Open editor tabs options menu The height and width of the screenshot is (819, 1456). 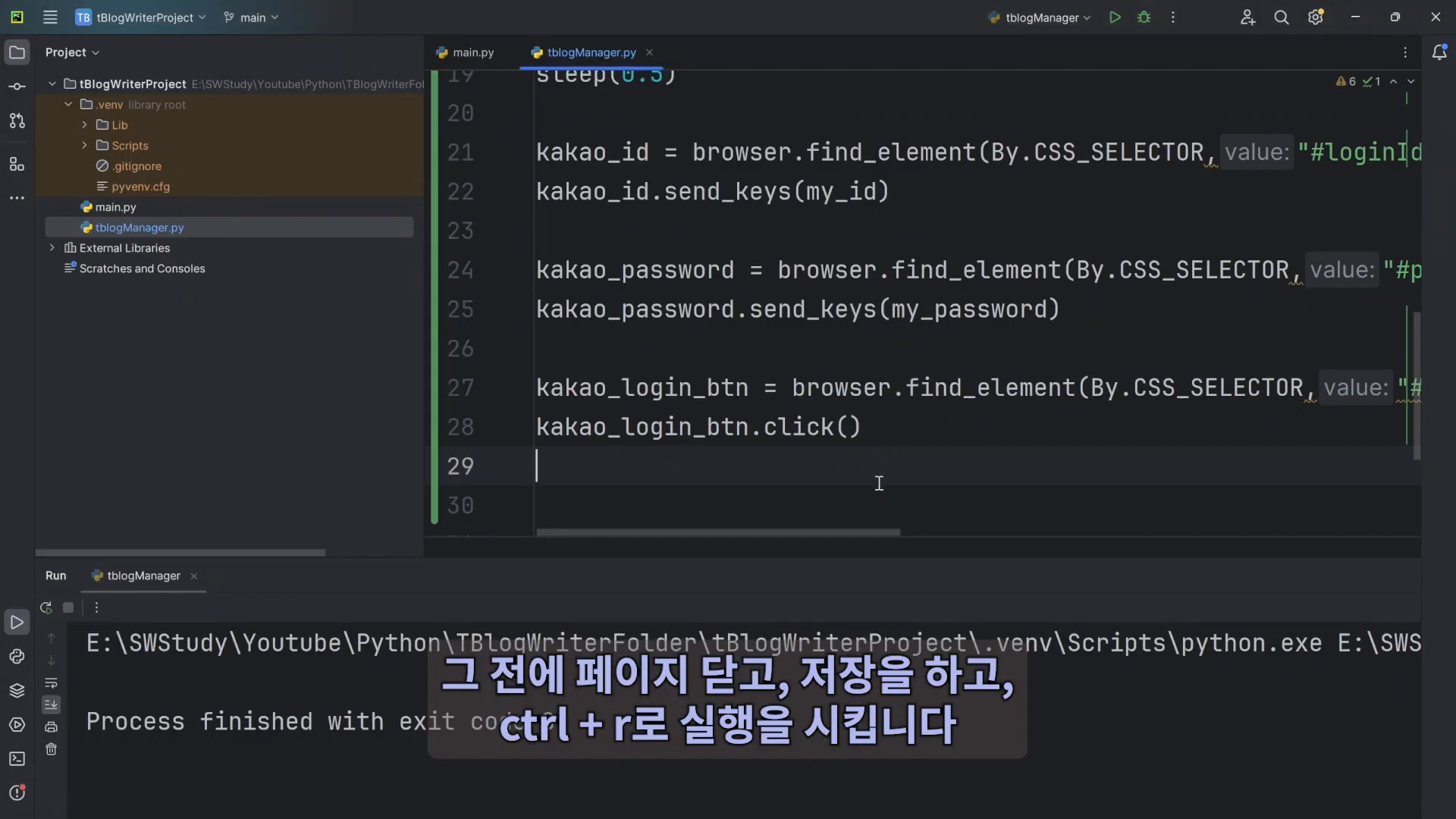click(x=1405, y=52)
